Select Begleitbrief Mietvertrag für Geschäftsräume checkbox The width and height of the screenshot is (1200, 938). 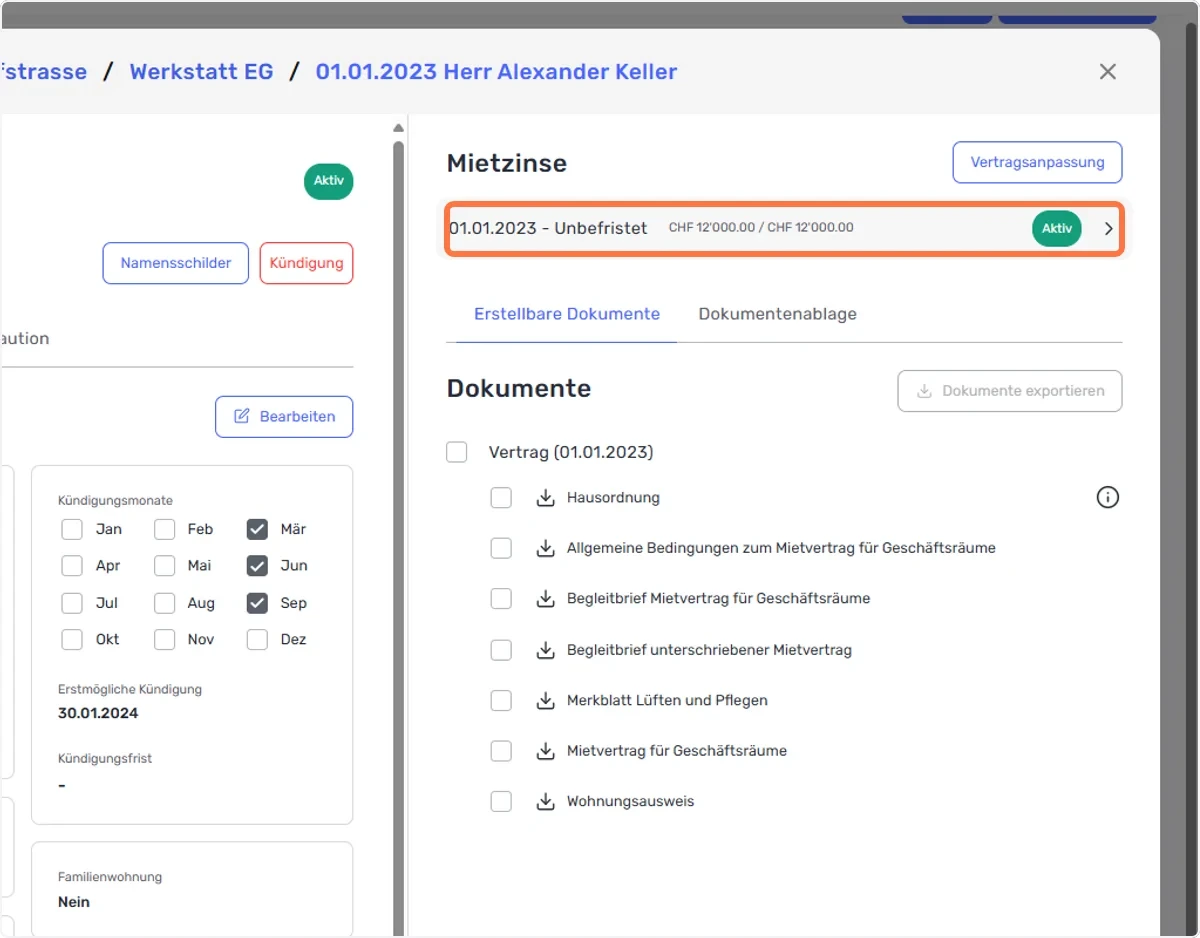click(x=501, y=599)
